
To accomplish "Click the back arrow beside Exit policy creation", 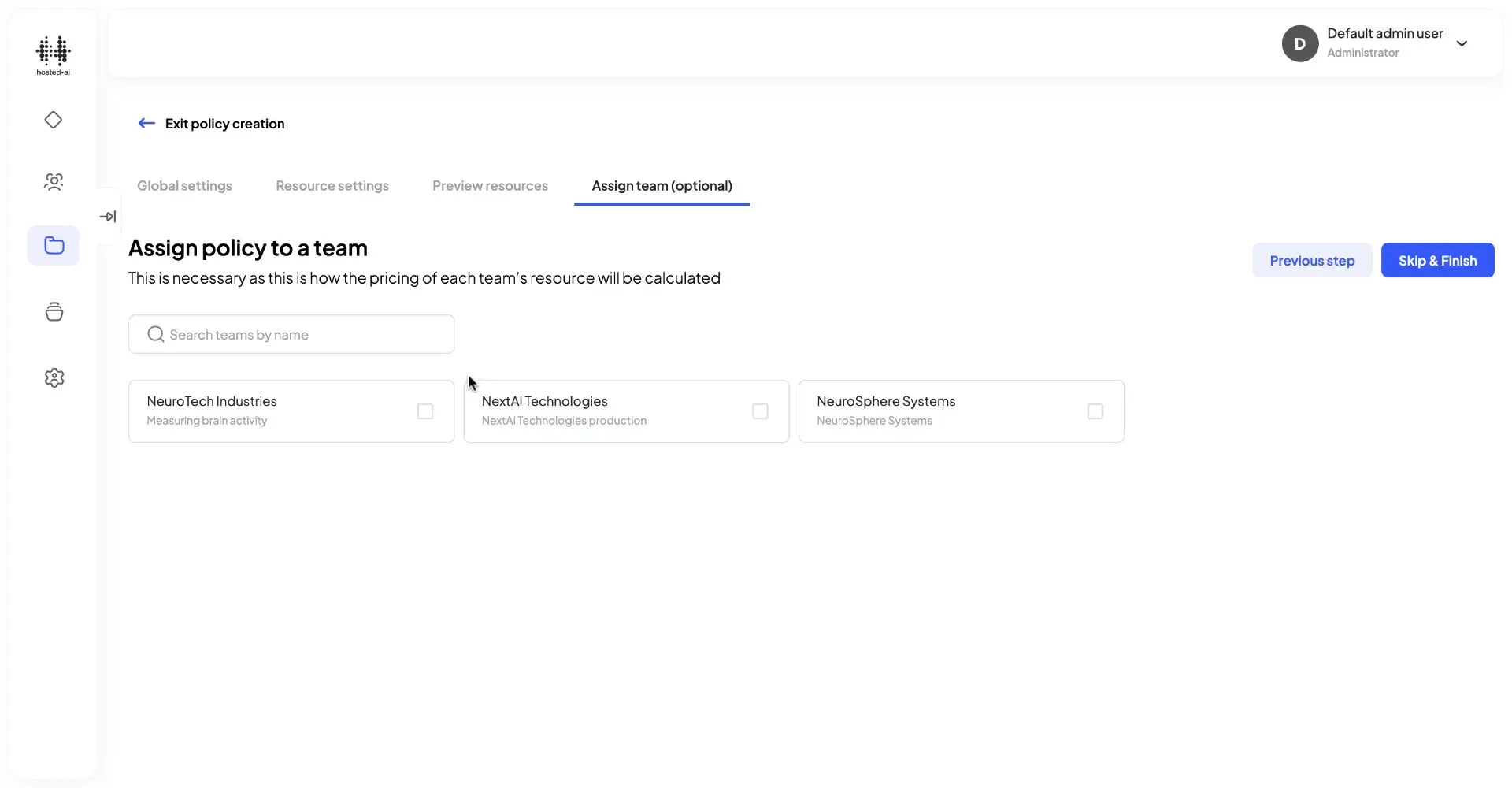I will [146, 123].
